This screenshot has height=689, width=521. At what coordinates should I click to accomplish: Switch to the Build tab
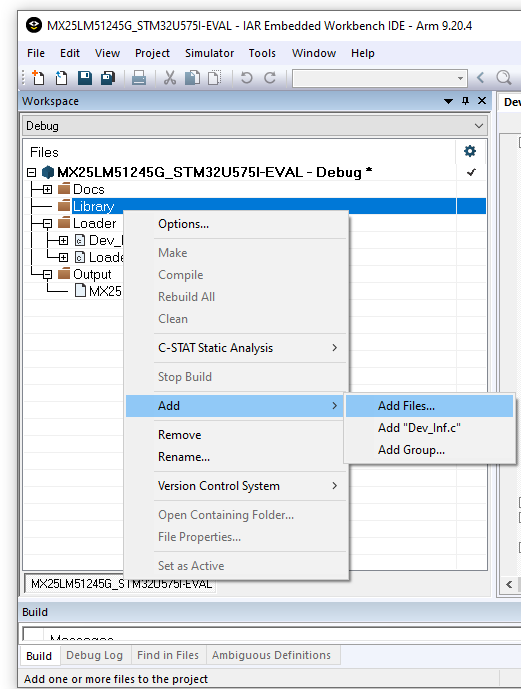pyautogui.click(x=39, y=656)
